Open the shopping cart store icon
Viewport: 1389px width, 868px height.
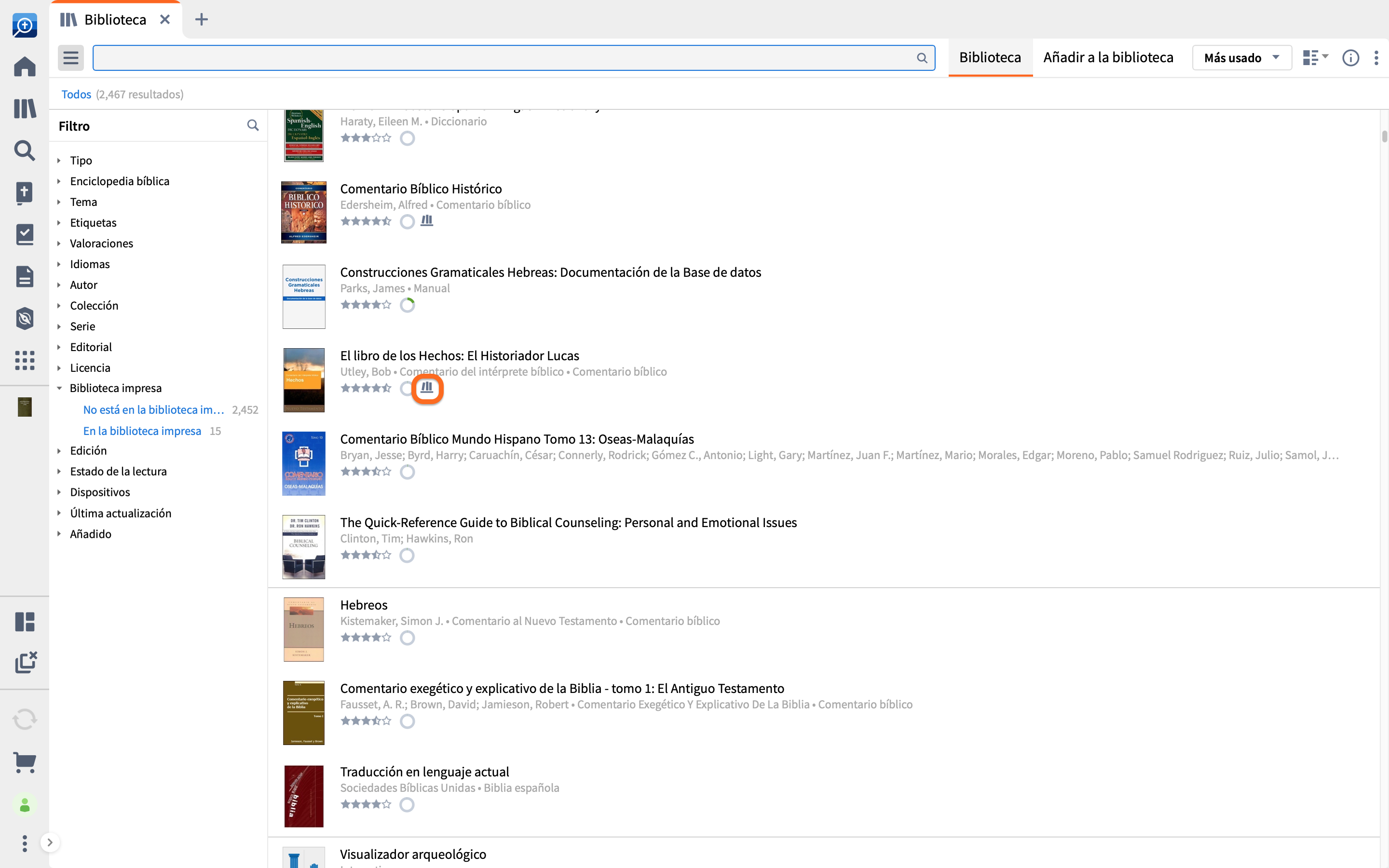25,762
